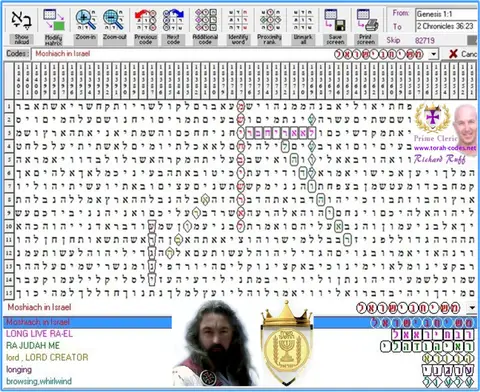Open the Proximity rank tool
This screenshot has height=392, width=480.
click(270, 20)
